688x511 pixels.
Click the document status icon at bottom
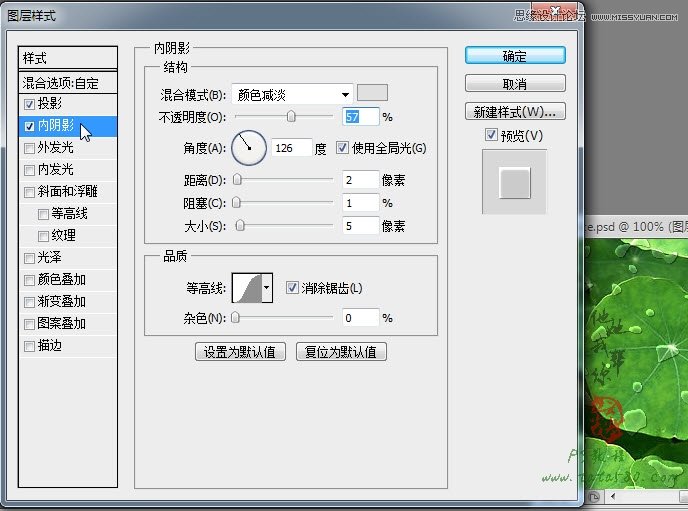594,497
